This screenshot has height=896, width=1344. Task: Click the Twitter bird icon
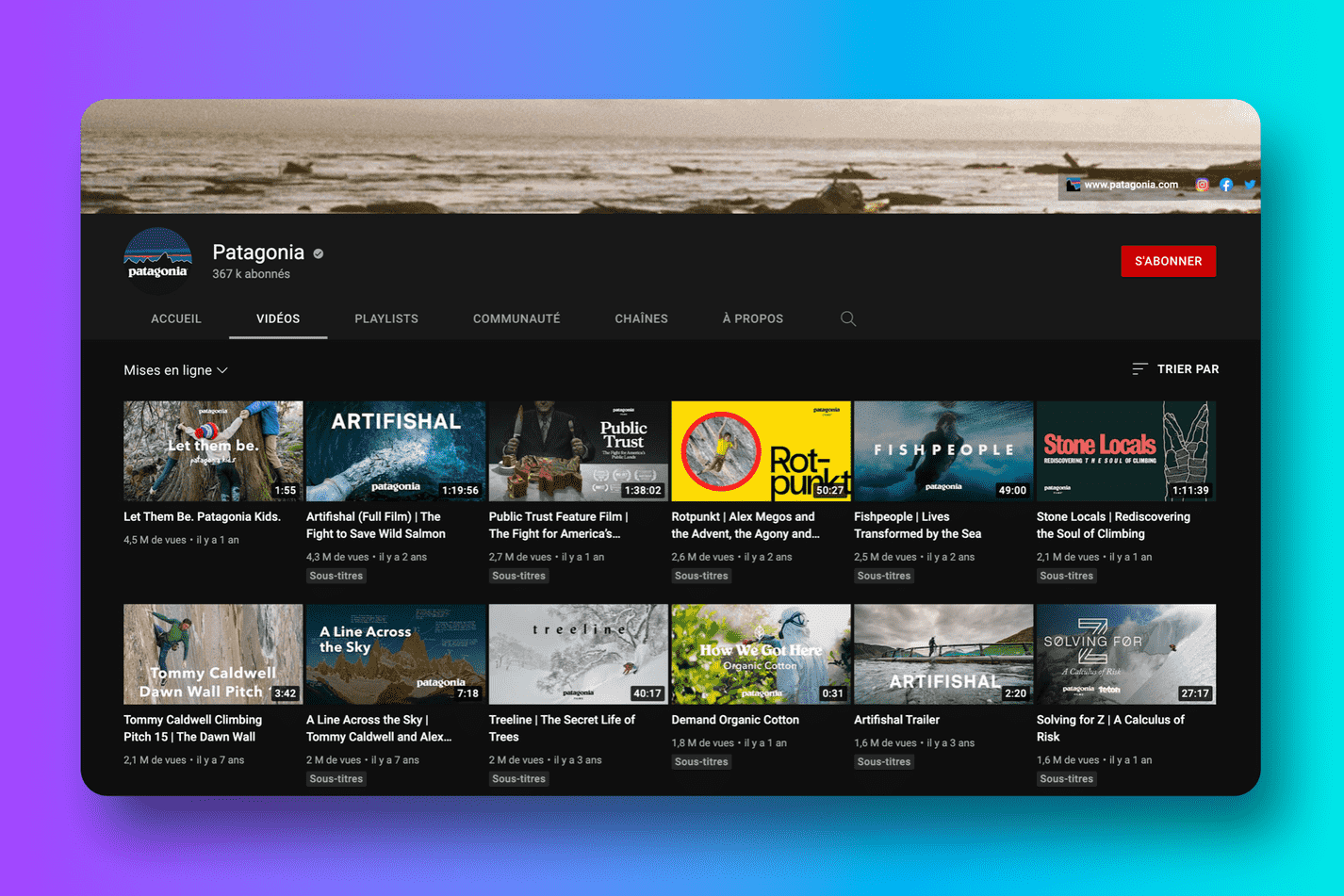(1249, 186)
